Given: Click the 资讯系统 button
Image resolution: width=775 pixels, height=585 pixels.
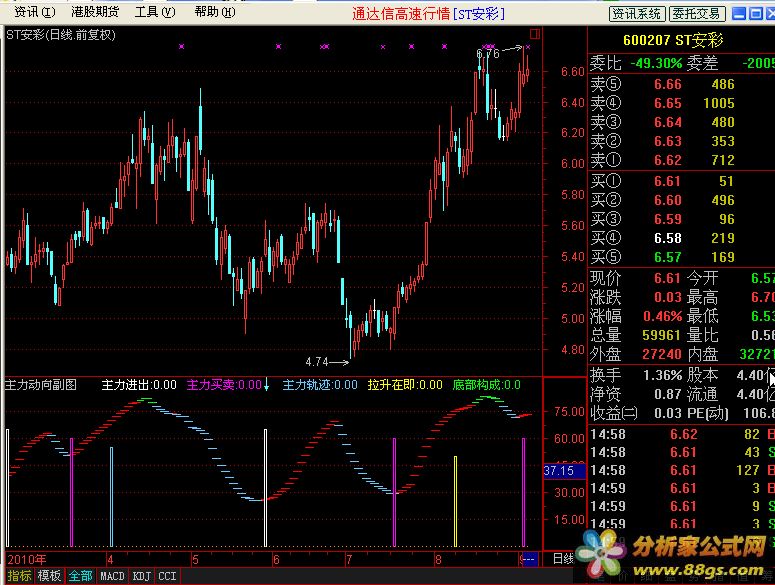Looking at the screenshot, I should [637, 14].
